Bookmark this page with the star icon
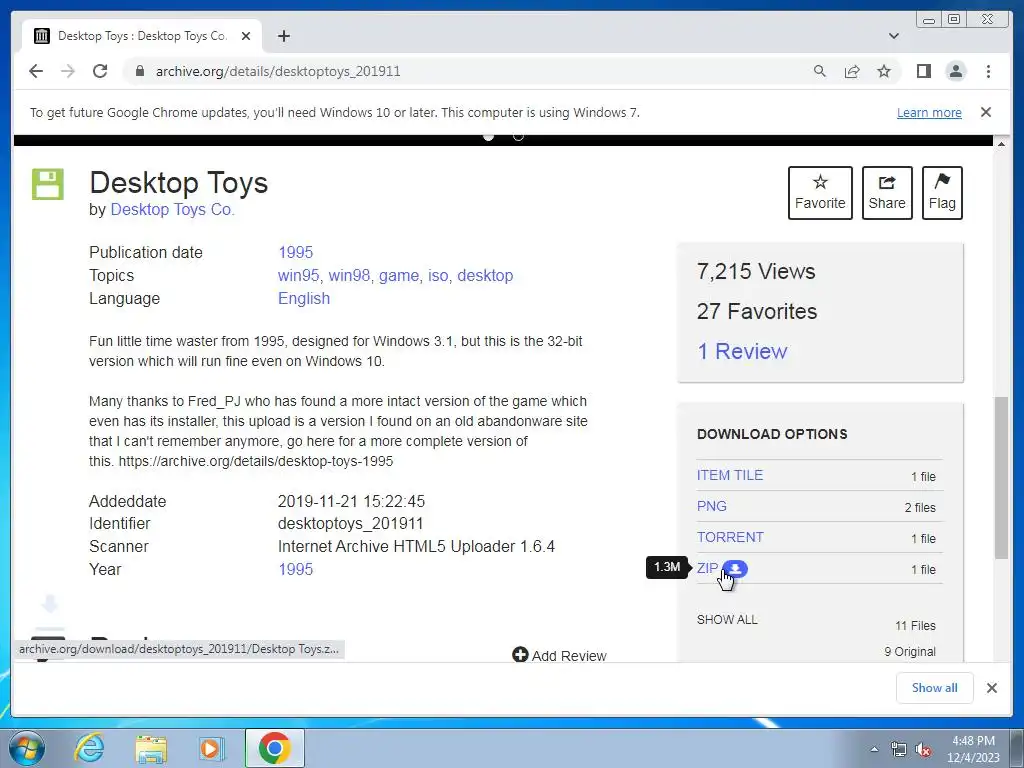Screen dimensions: 1024x768 point(884,71)
